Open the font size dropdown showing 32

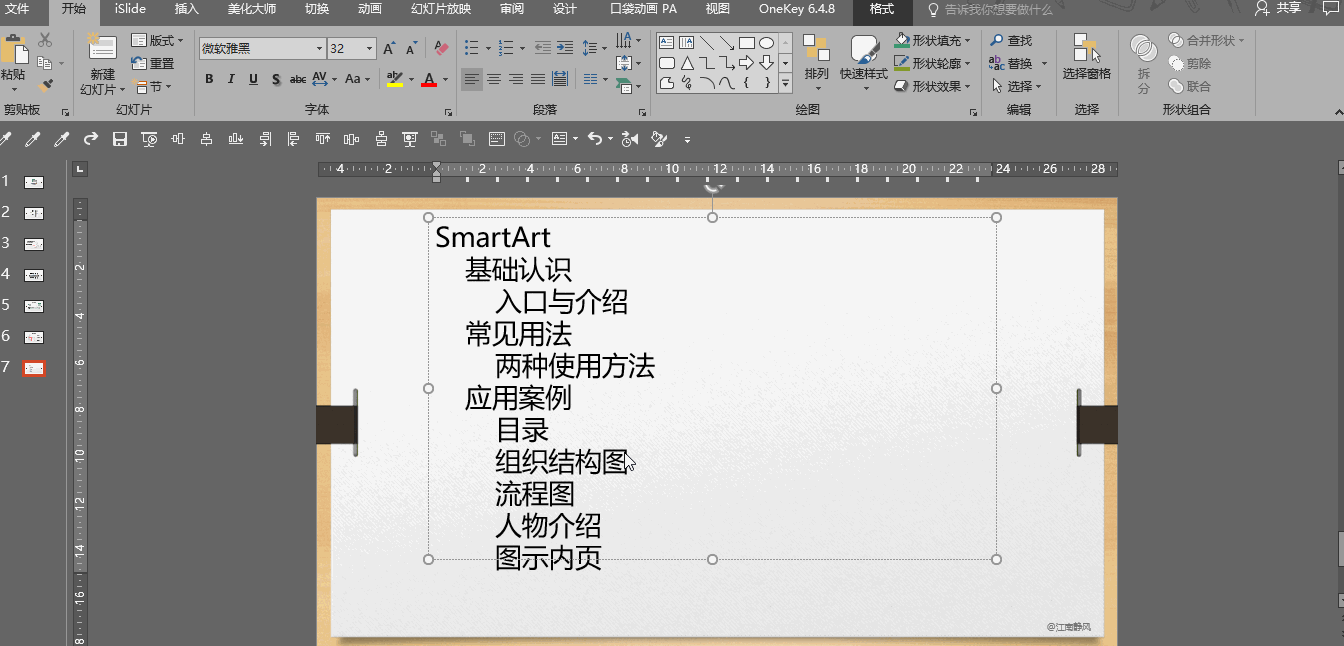370,48
